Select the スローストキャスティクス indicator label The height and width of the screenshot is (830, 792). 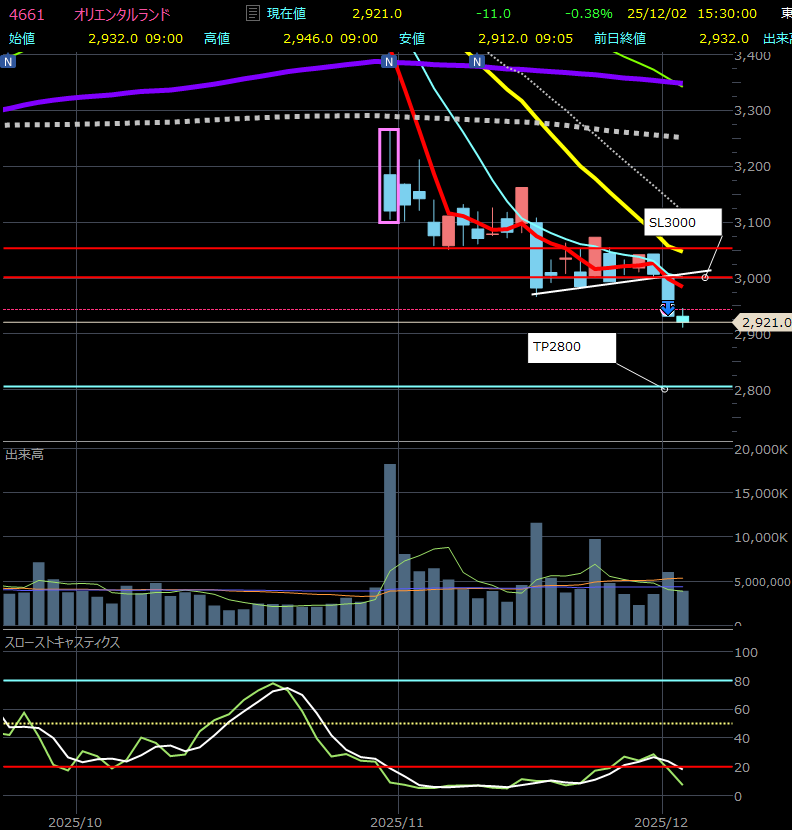coord(62,642)
